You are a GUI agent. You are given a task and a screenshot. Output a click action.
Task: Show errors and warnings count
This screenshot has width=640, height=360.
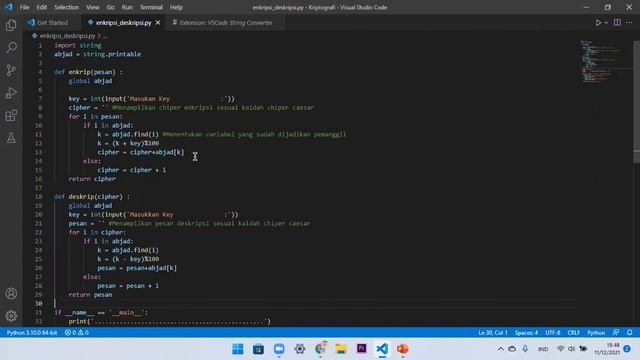(x=77, y=333)
